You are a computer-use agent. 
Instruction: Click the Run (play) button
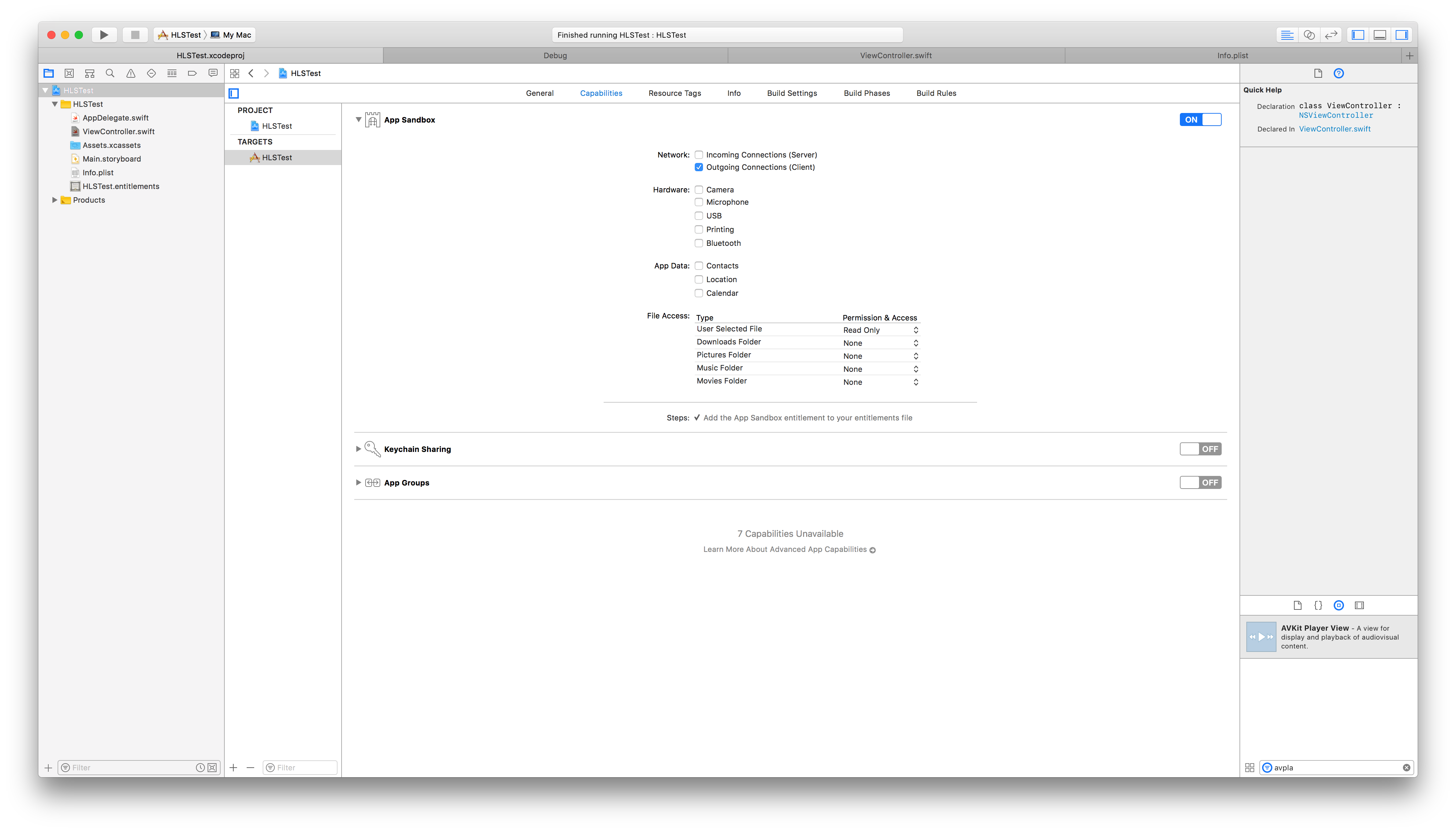(104, 35)
